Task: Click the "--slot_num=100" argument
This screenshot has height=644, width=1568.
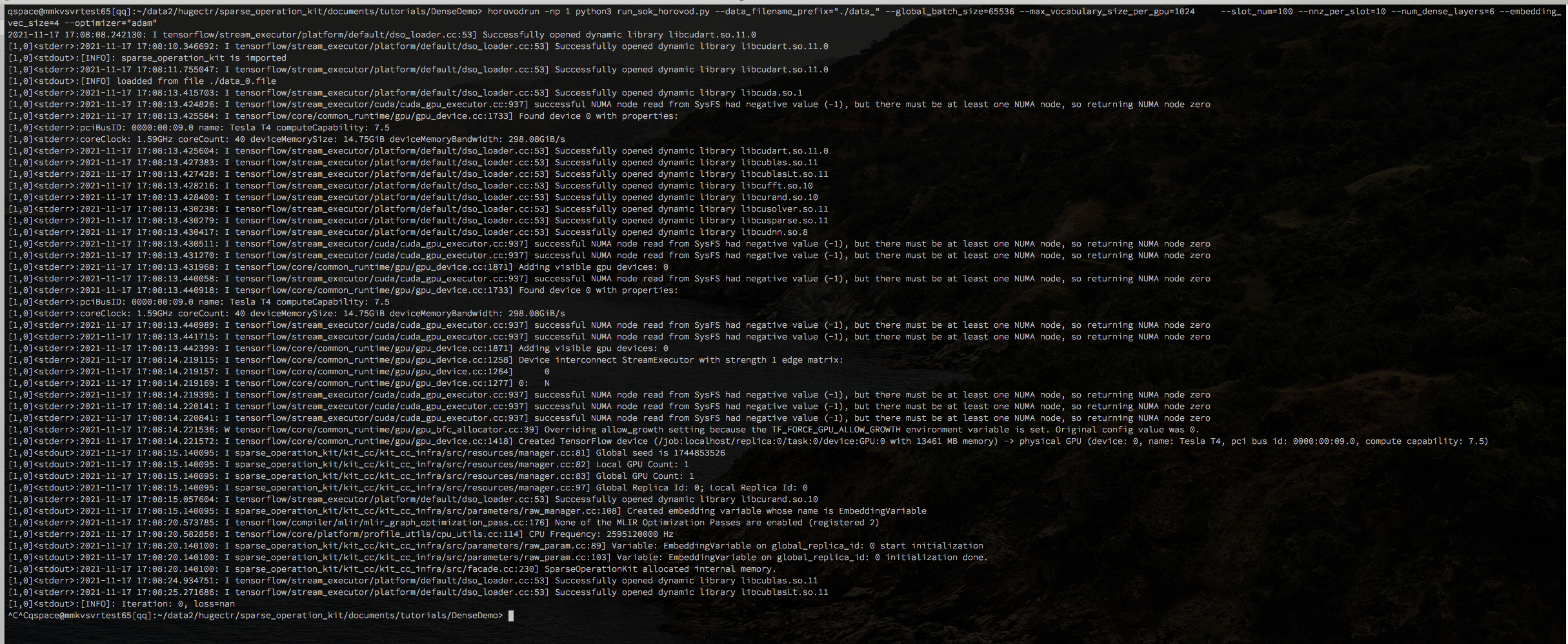Action: coord(1256,12)
